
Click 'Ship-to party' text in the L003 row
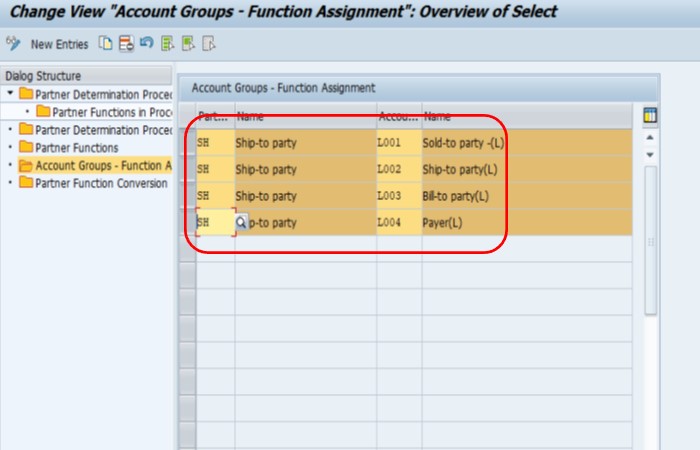pos(266,196)
